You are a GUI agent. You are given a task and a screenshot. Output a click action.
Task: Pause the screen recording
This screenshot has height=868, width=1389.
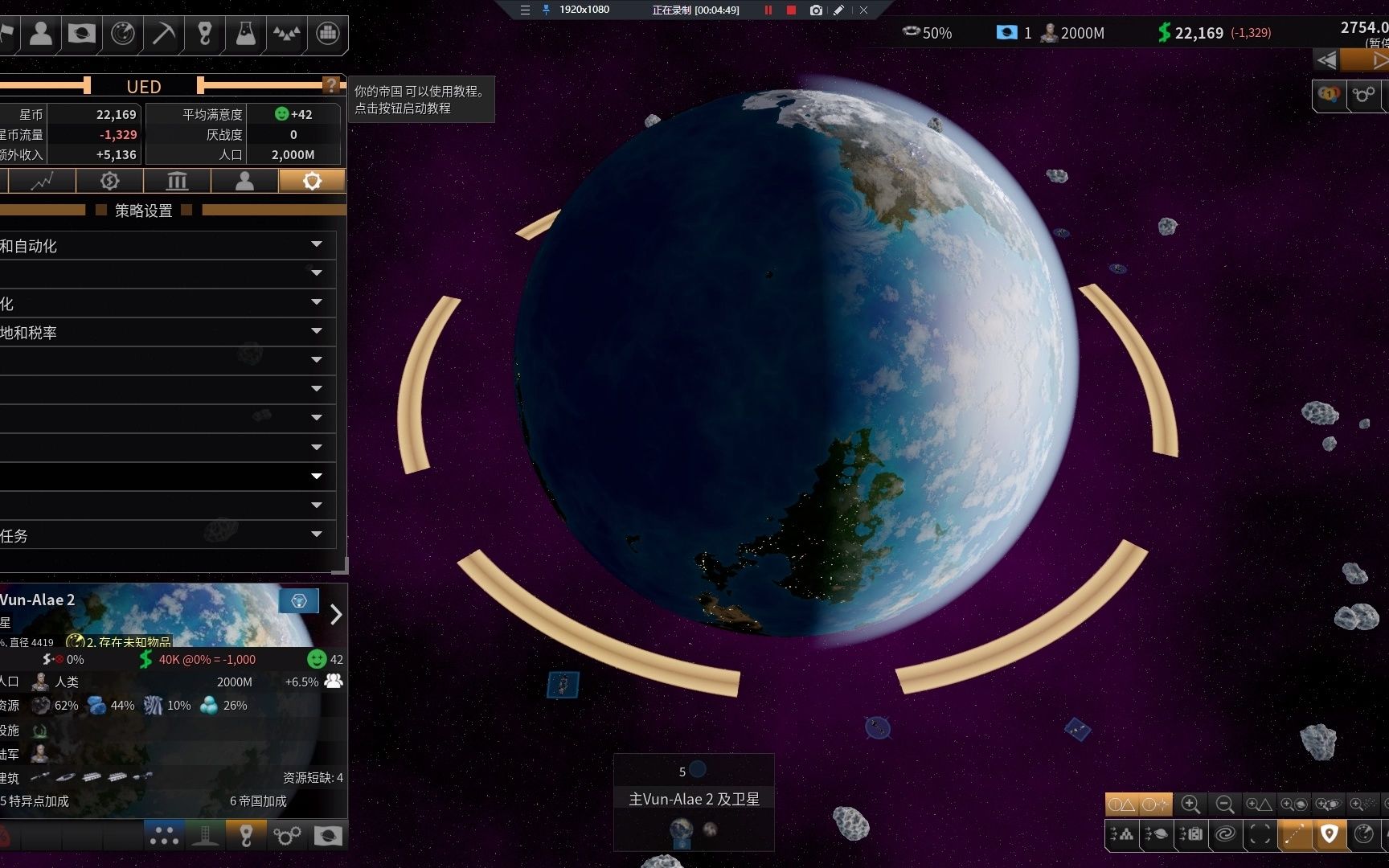[768, 10]
